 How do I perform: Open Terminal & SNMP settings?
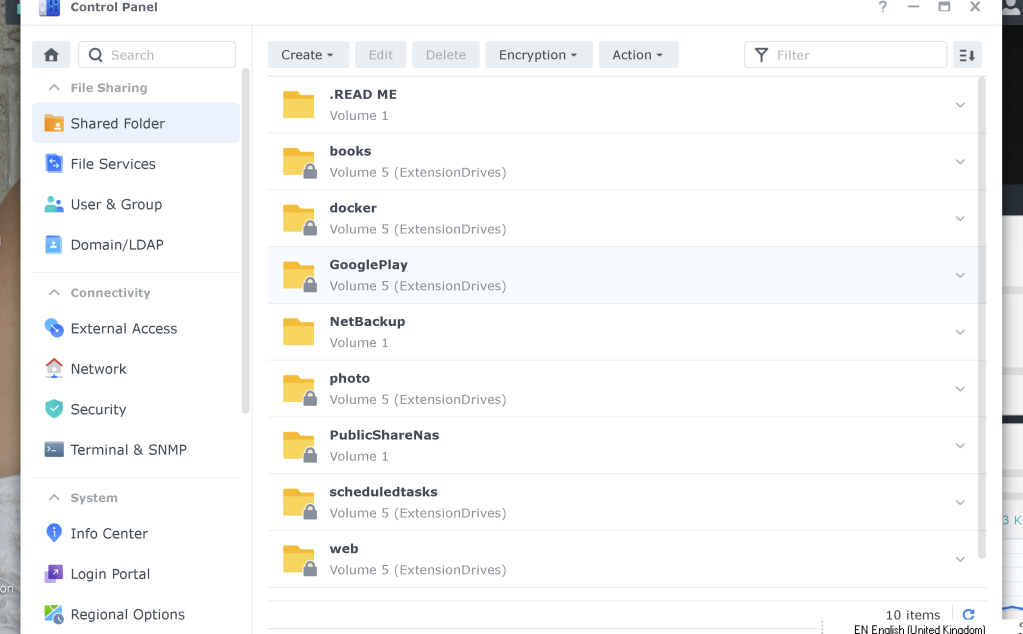point(136,449)
